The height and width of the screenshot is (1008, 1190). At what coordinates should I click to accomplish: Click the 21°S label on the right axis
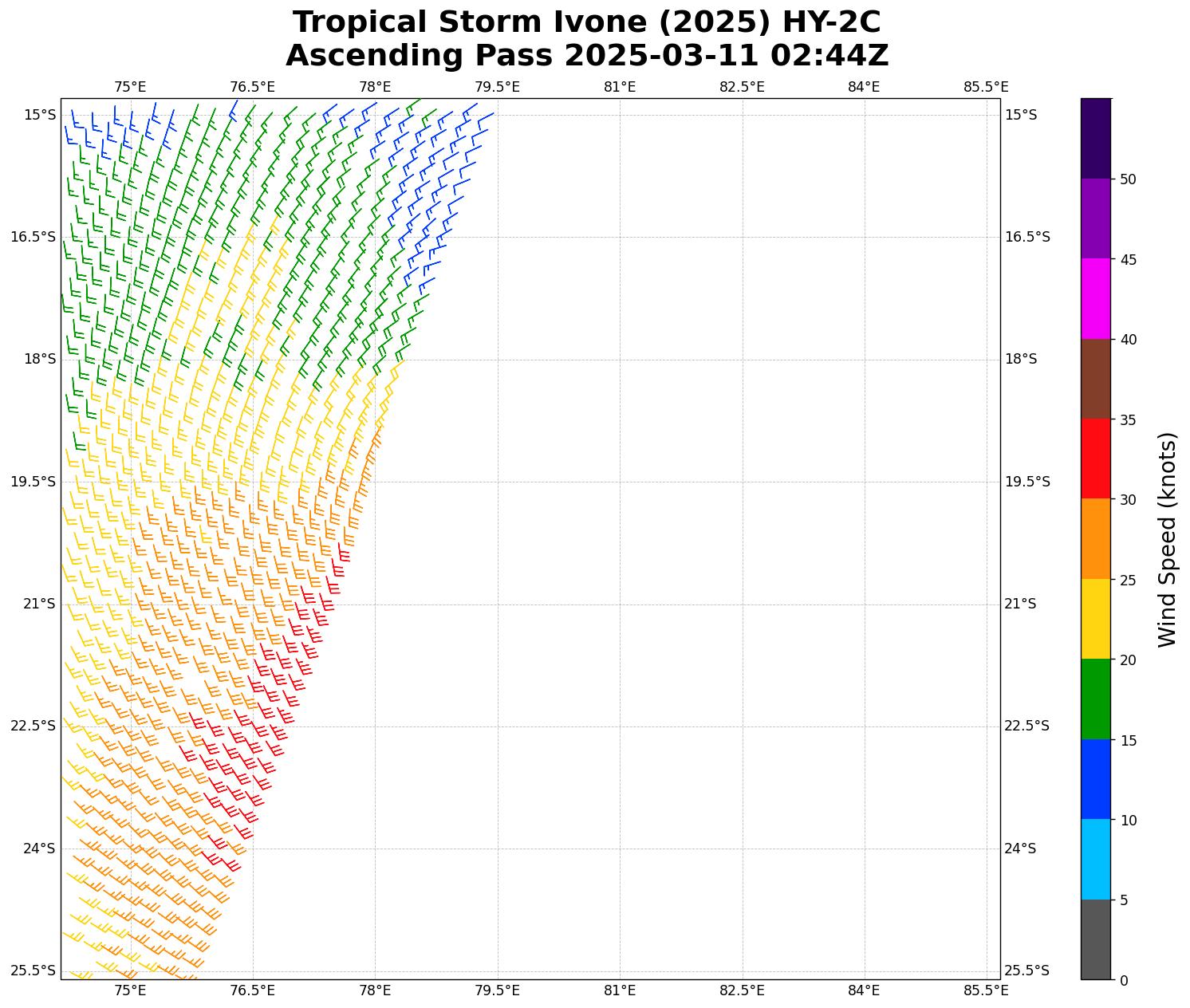click(1020, 604)
